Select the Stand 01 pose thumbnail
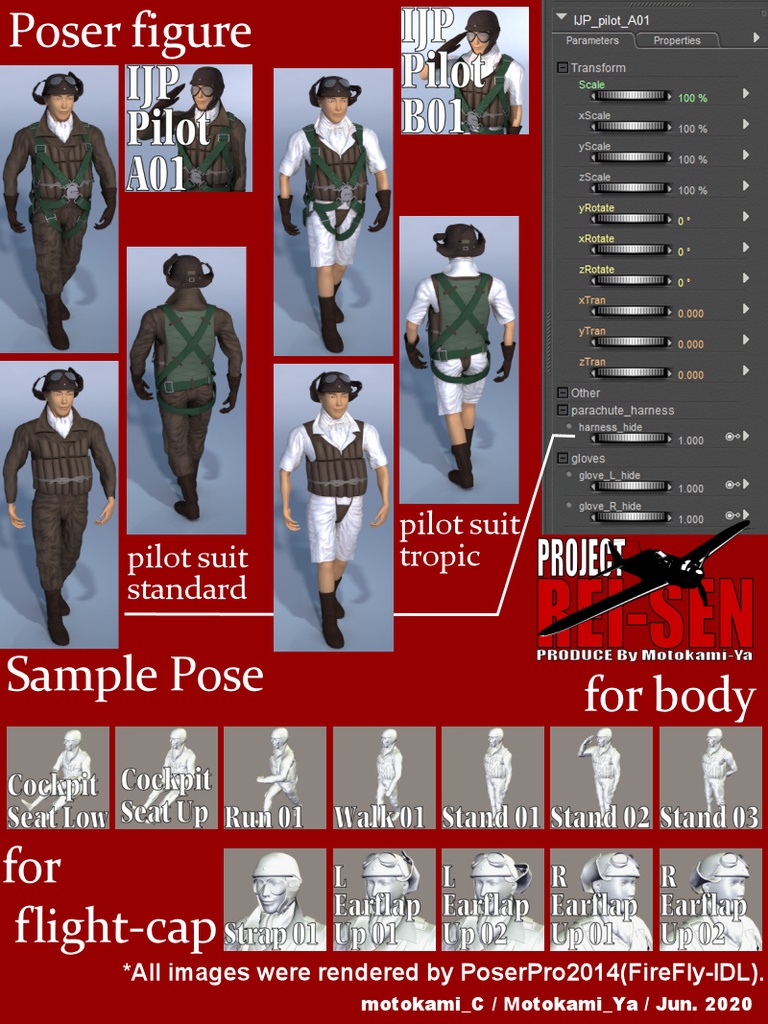This screenshot has width=768, height=1024. coord(492,778)
